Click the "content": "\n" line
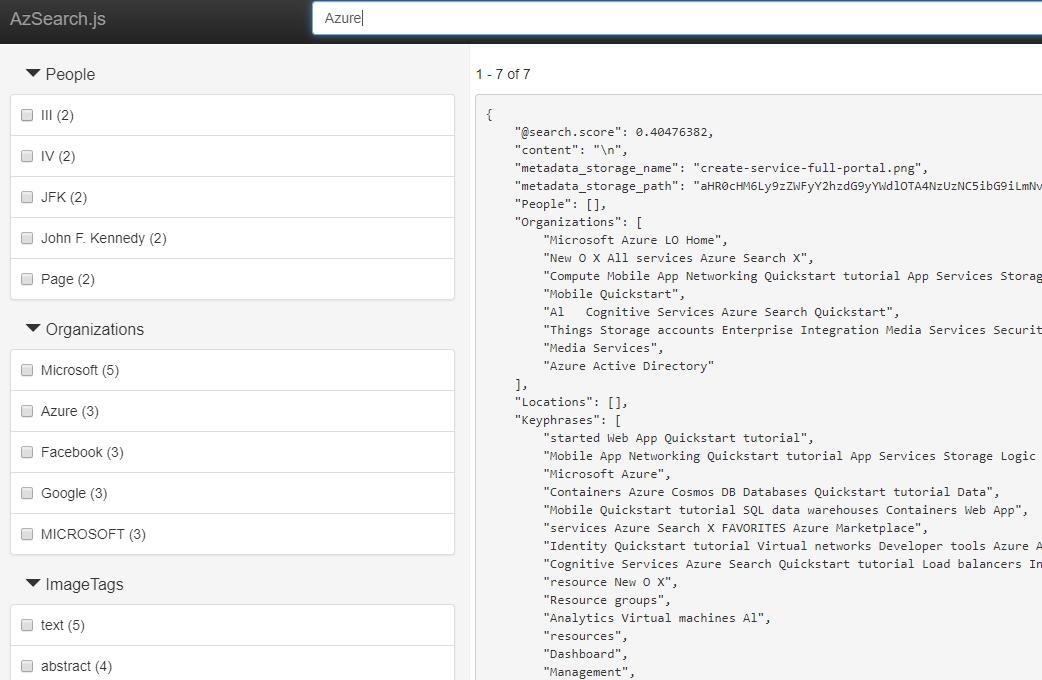The width and height of the screenshot is (1042, 680). pyautogui.click(x=571, y=150)
